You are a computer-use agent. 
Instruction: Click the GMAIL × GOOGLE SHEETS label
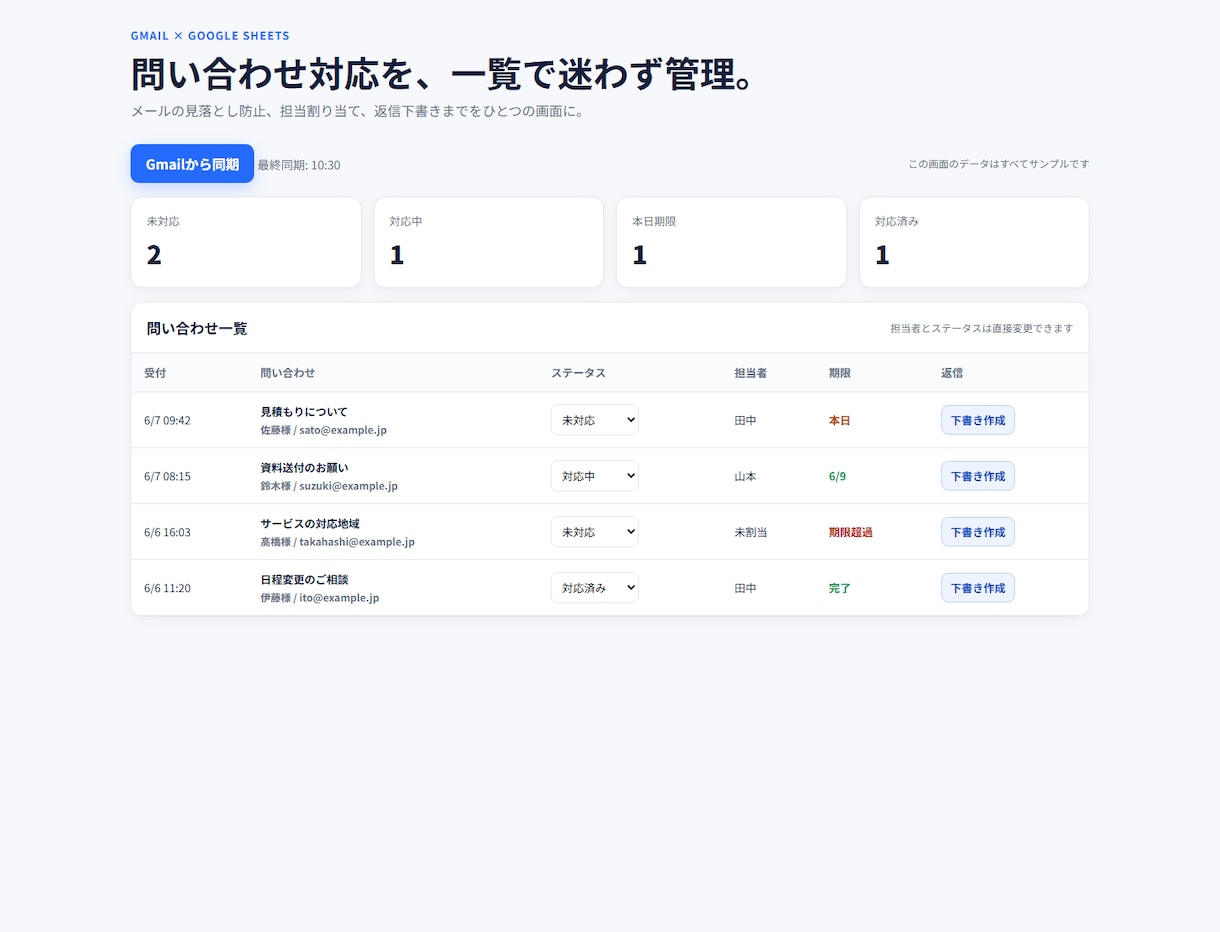click(210, 36)
